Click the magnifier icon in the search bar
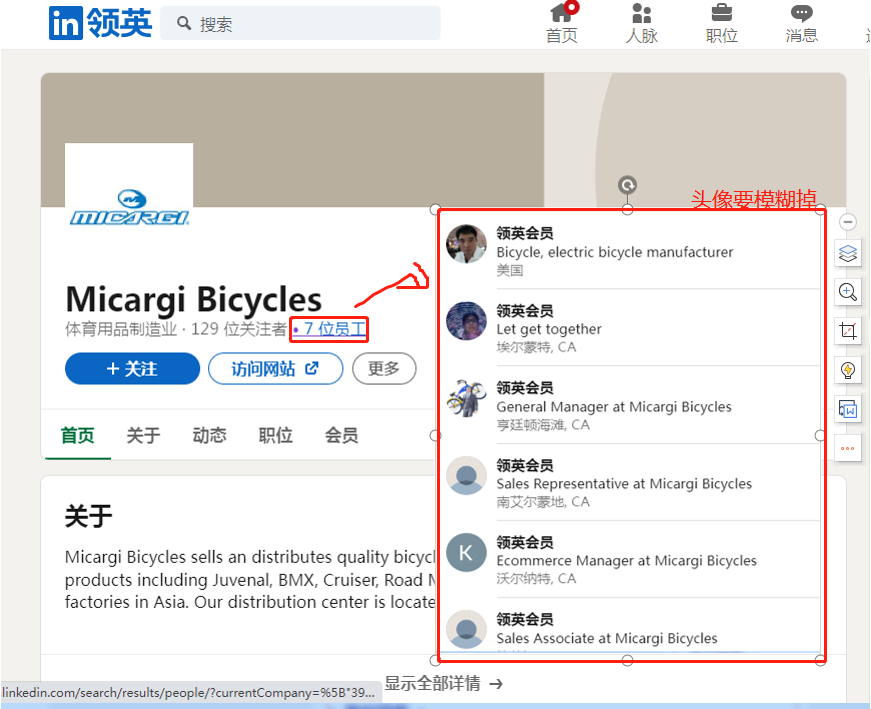Viewport: 871px width, 709px height. pyautogui.click(x=183, y=23)
